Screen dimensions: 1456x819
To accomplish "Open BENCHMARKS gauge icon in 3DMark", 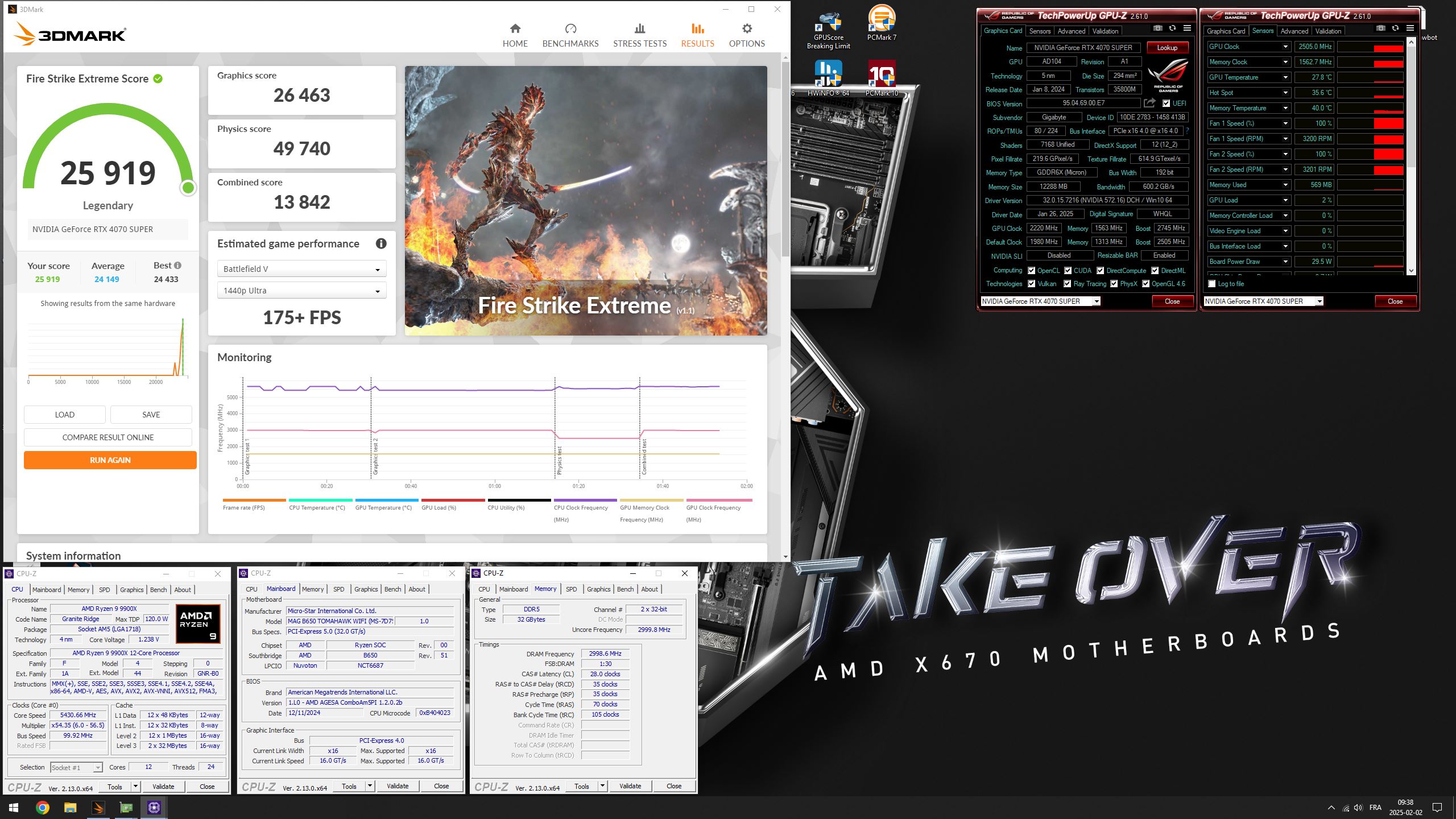I will click(x=570, y=28).
